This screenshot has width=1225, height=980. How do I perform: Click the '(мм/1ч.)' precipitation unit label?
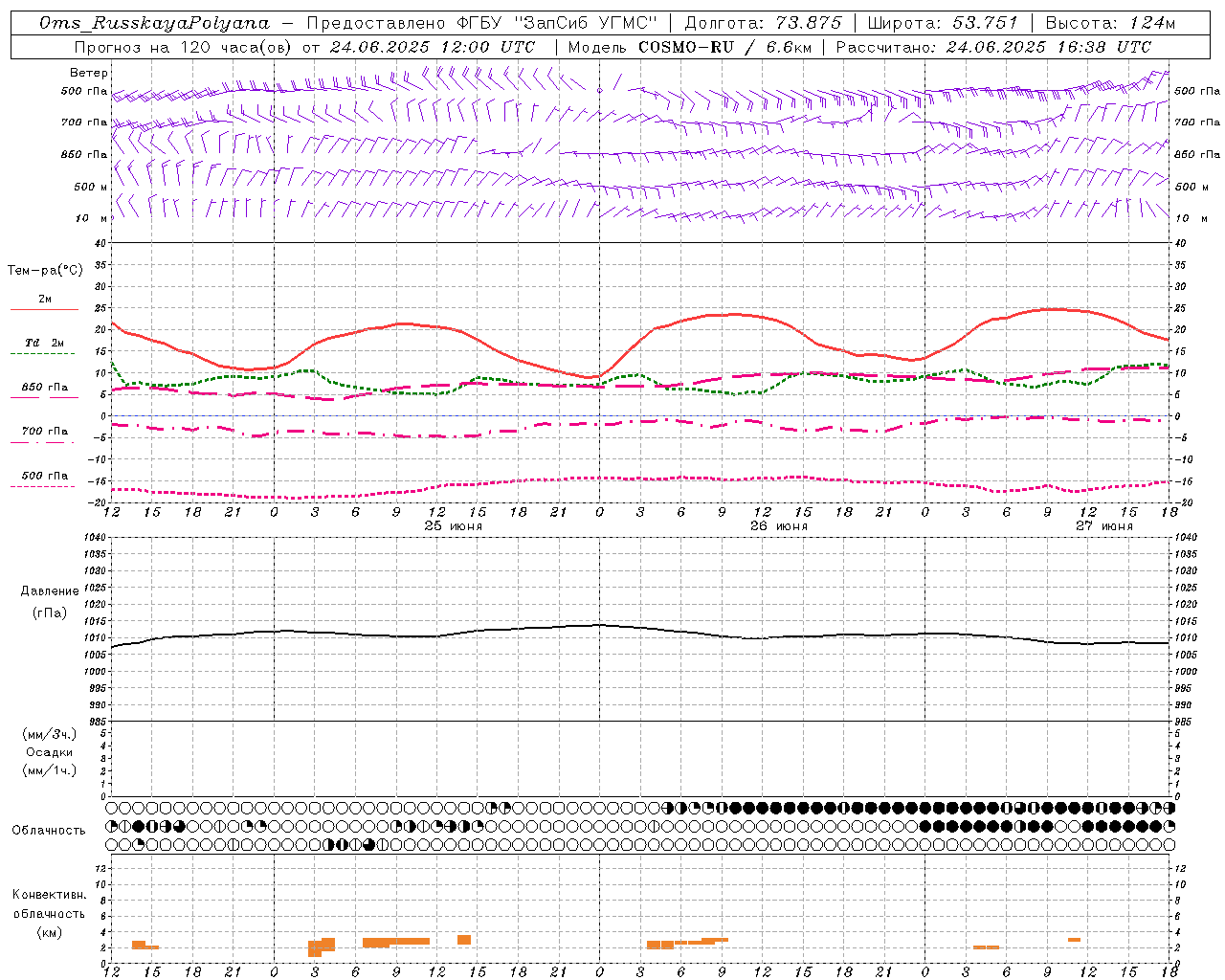50,771
